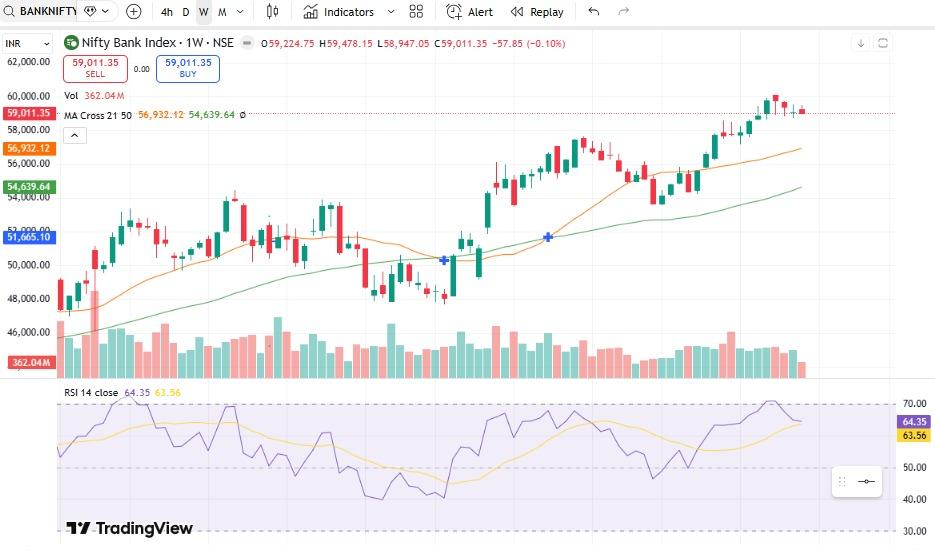Click the 0.00 spread value between SELL and BUY
This screenshot has width=935, height=550.
tap(141, 69)
